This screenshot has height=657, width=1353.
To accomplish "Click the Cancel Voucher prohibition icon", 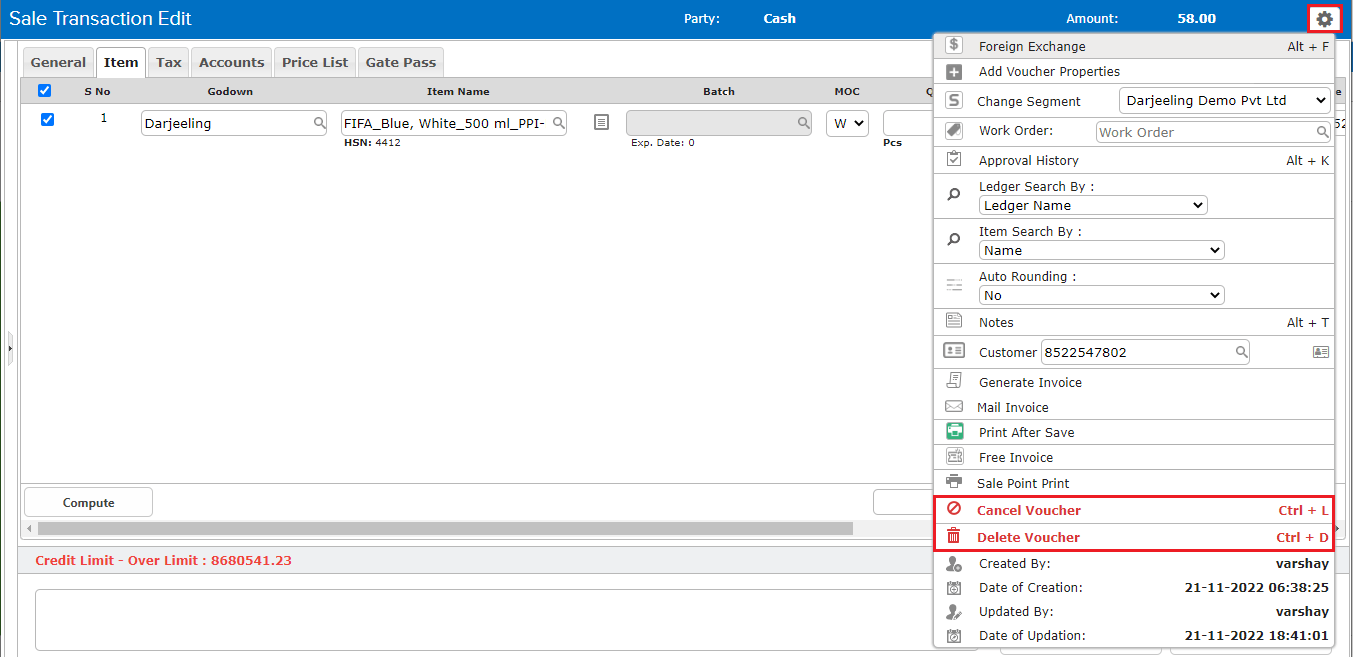I will click(x=954, y=509).
